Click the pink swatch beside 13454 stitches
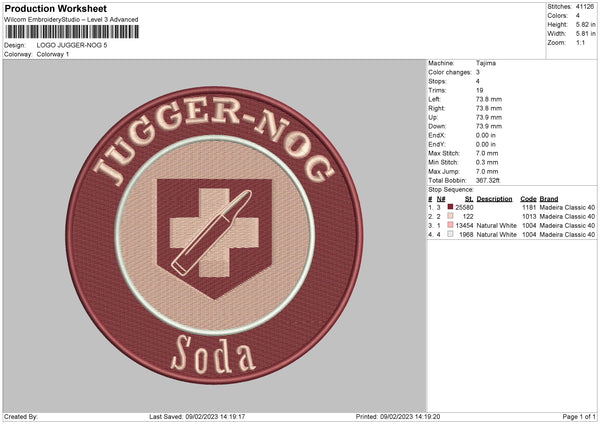The width and height of the screenshot is (600, 424). (x=450, y=225)
